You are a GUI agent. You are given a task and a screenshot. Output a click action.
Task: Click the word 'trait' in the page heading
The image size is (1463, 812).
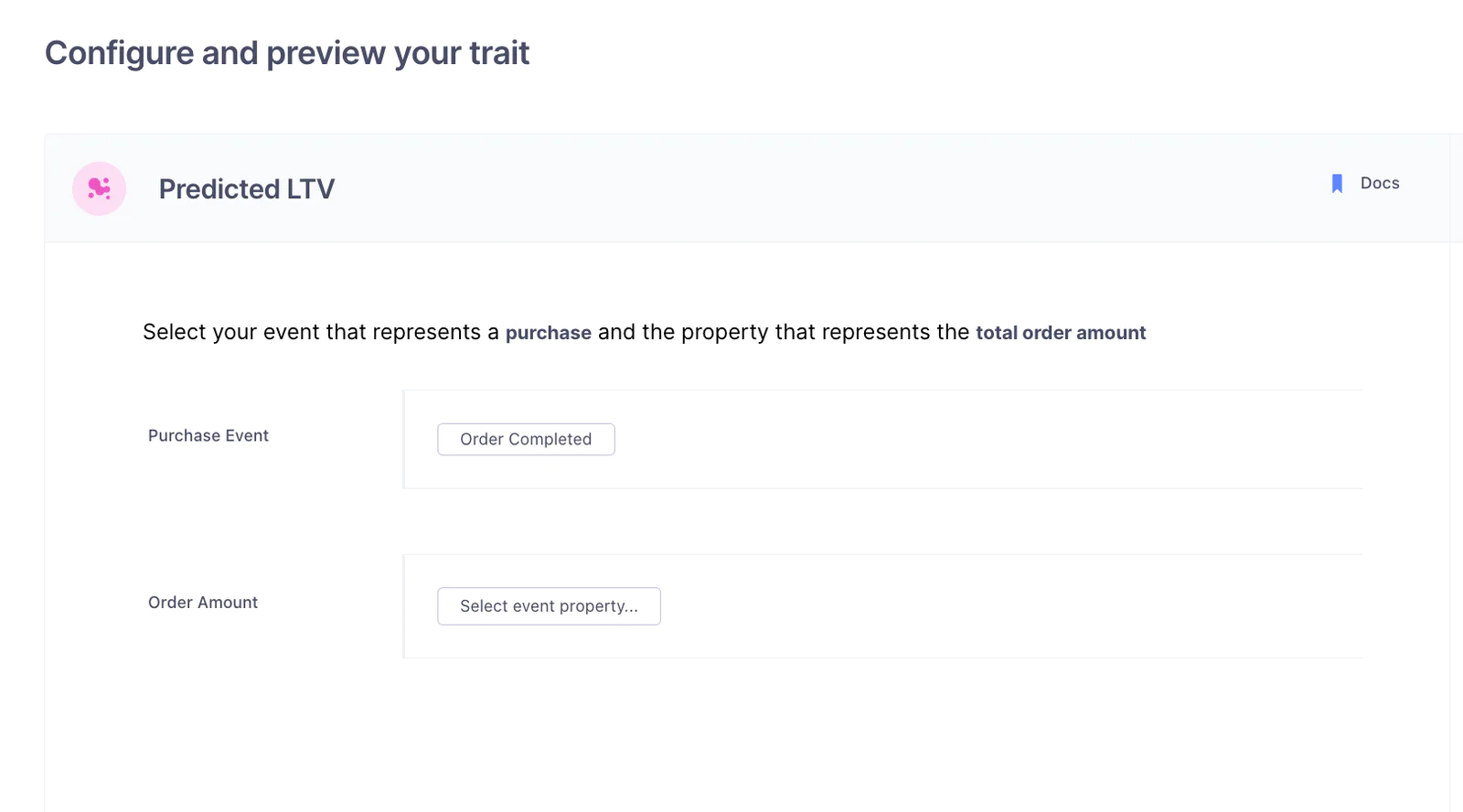[x=499, y=53]
